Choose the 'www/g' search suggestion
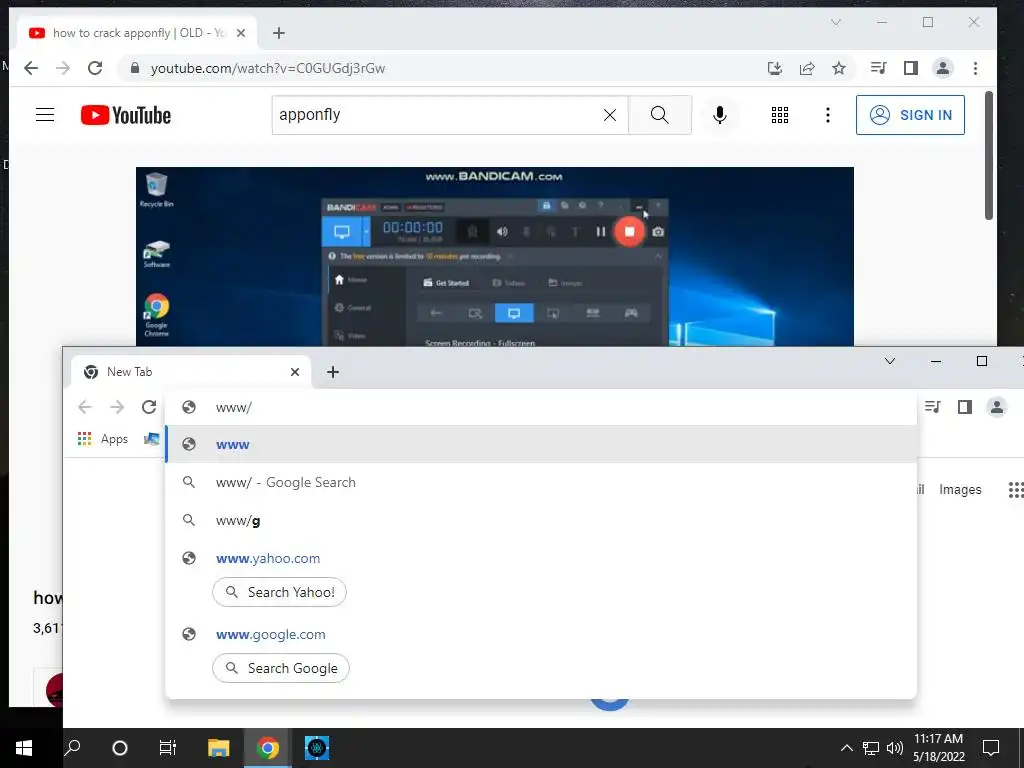1024x768 pixels. 541,520
